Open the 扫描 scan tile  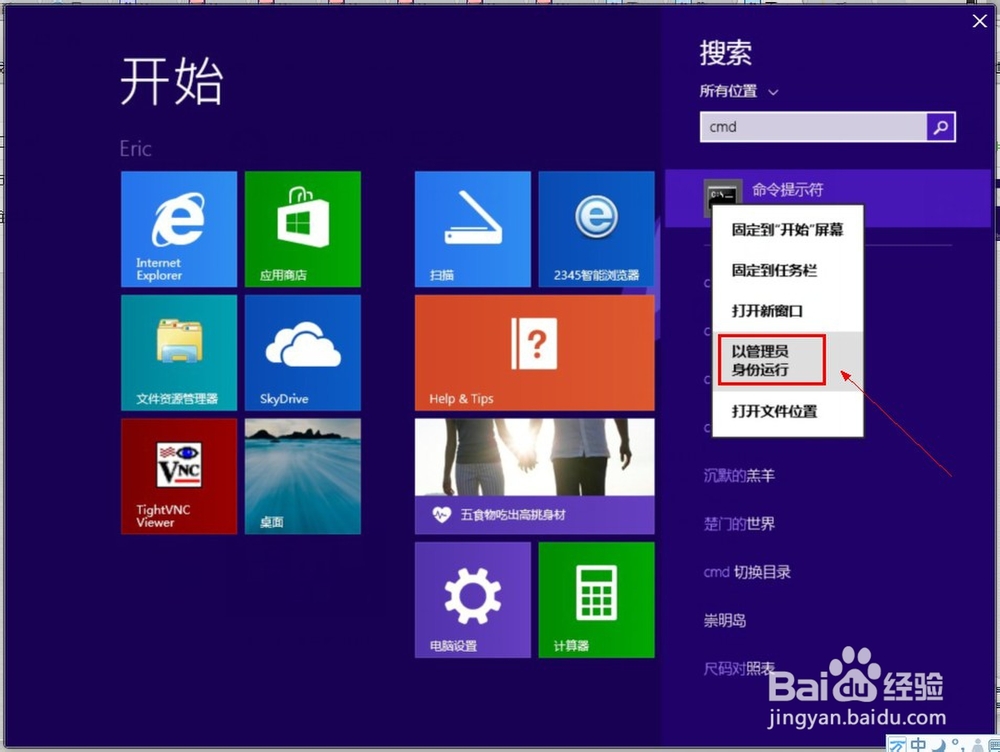pyautogui.click(x=472, y=228)
